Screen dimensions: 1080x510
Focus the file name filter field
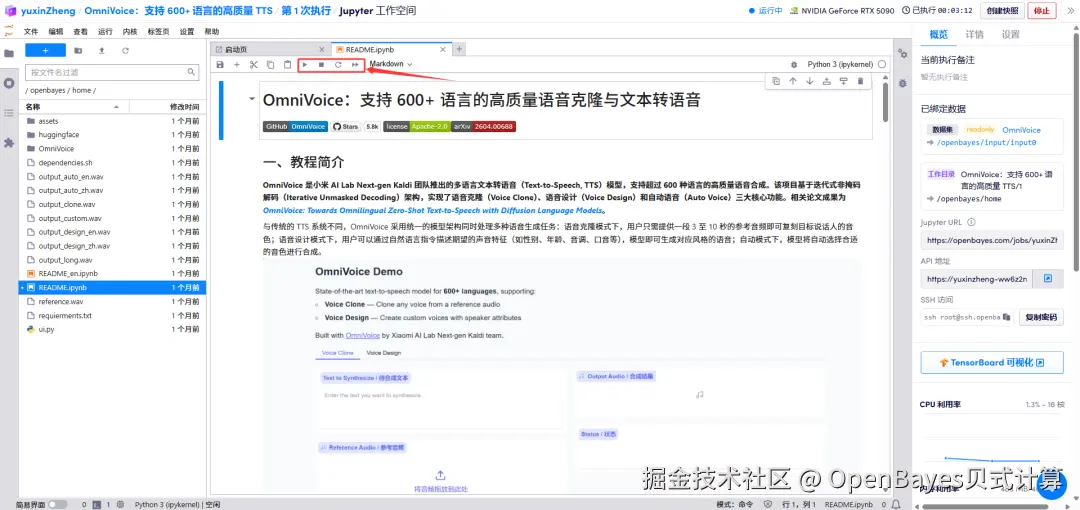[x=112, y=72]
